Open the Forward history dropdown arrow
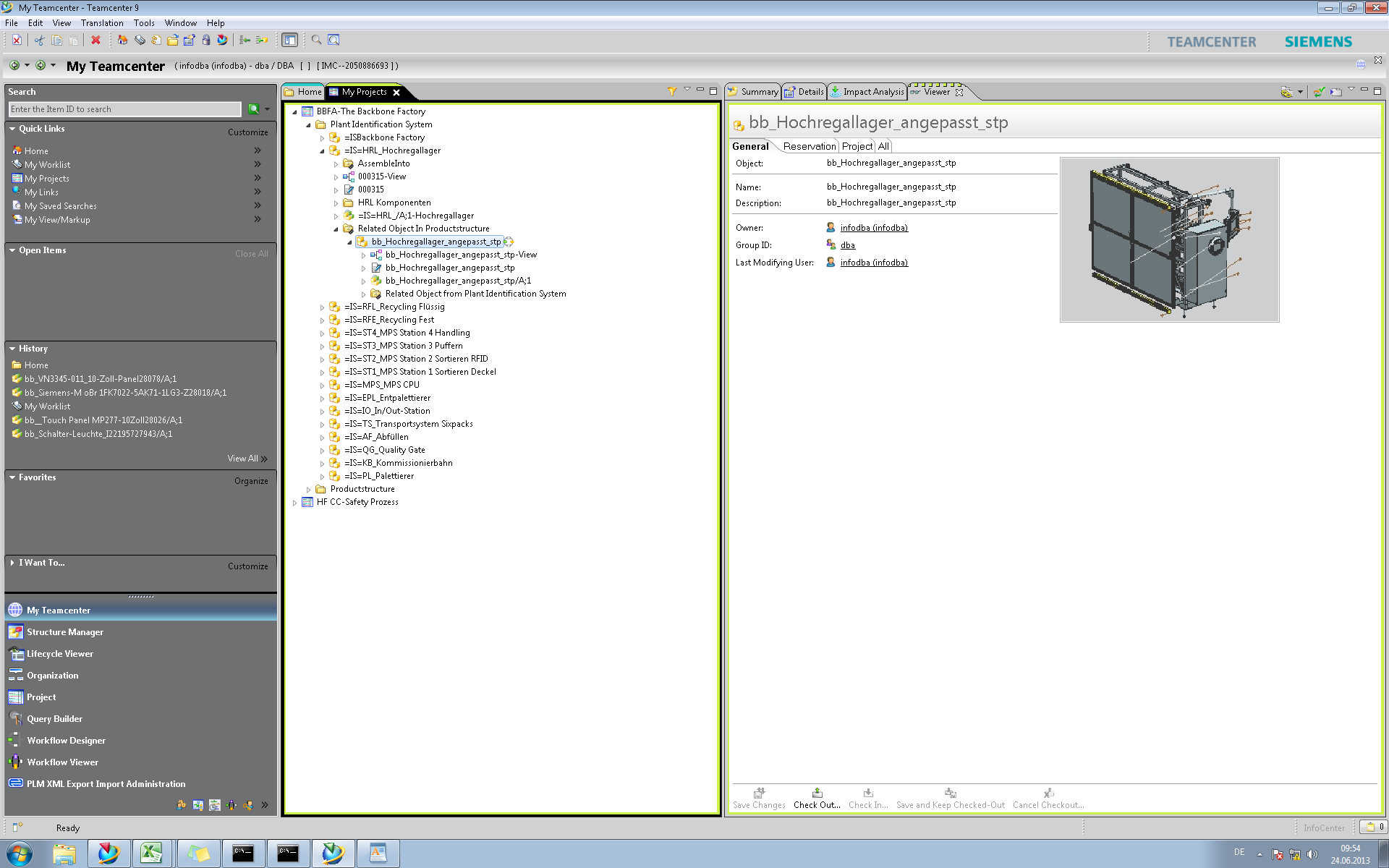This screenshot has width=1389, height=868. [x=53, y=65]
